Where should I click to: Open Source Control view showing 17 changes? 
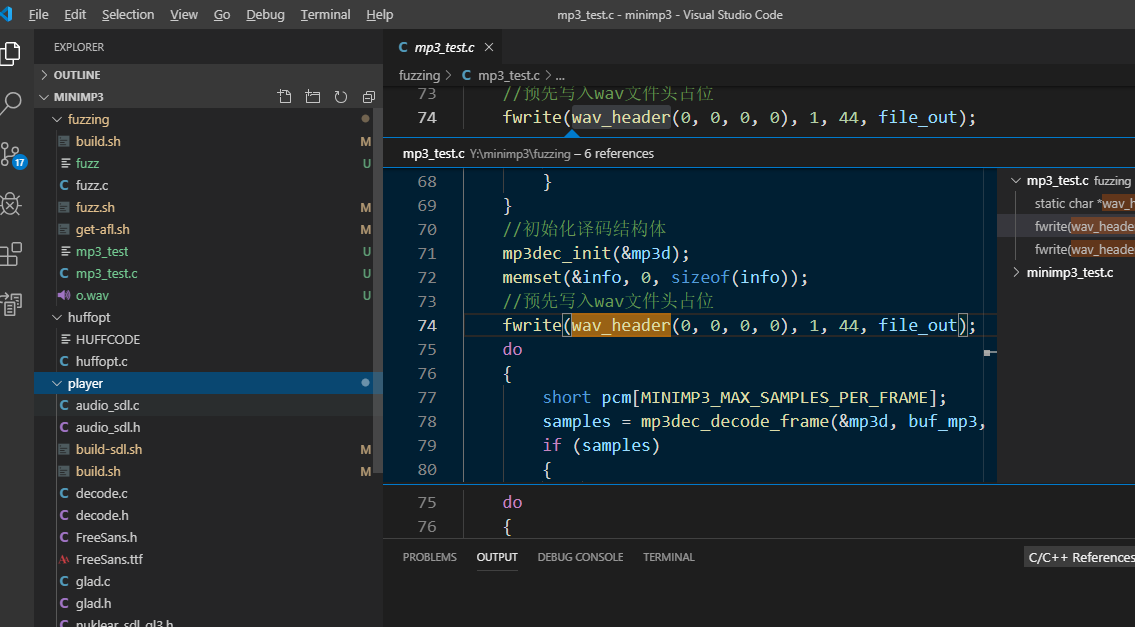click(x=13, y=155)
